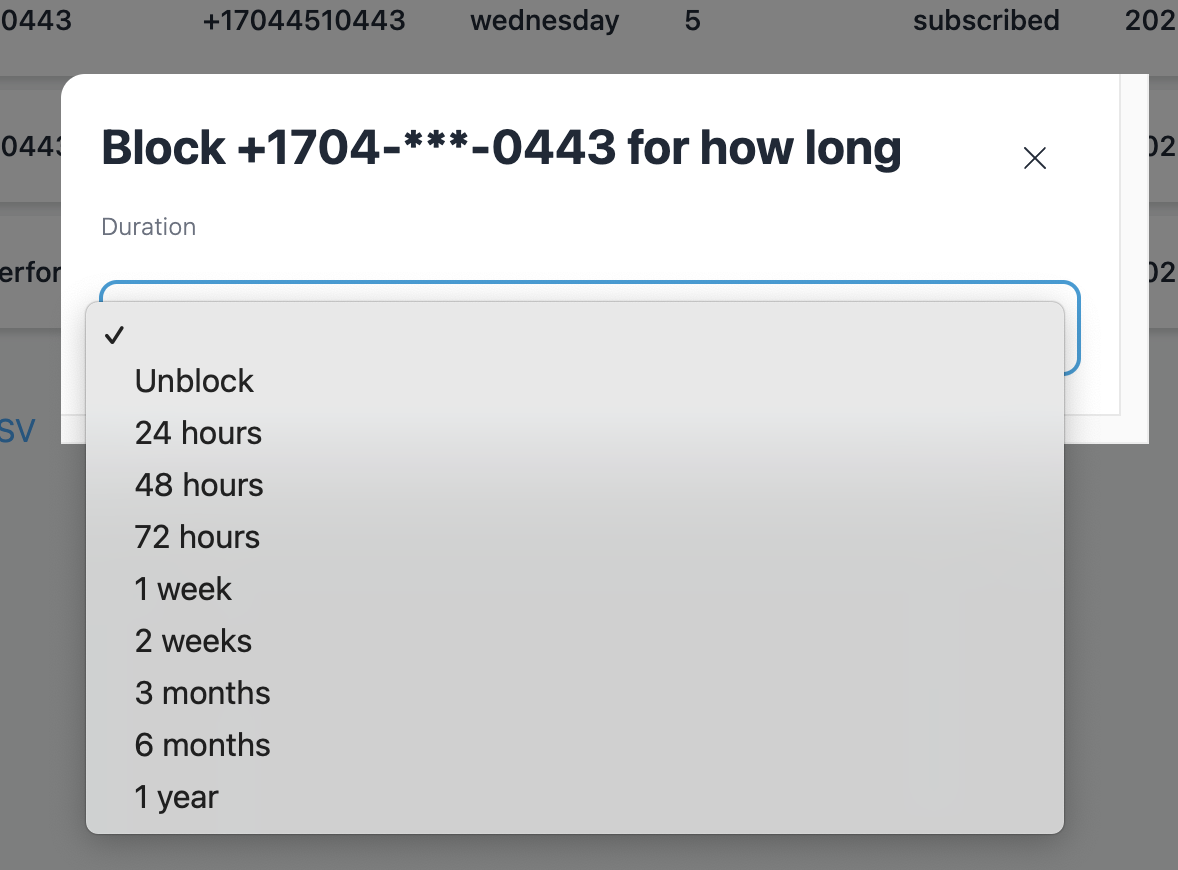Click the Block +1704-***-0443 dialog heading
Screen dimensions: 1178x870
[501, 148]
